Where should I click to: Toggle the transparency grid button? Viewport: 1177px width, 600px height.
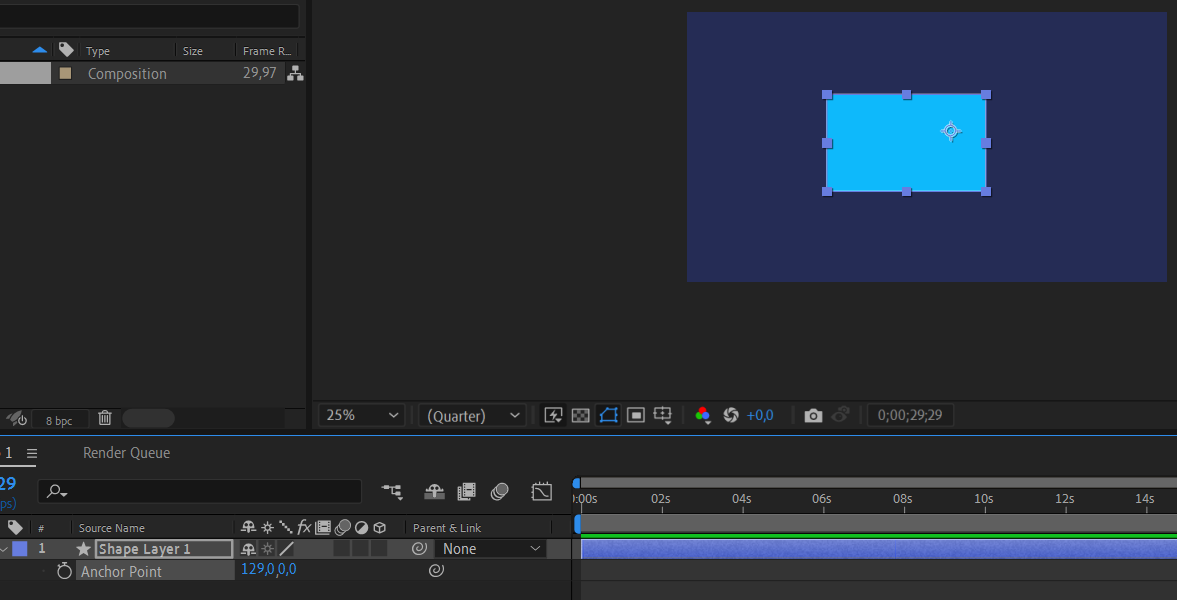(x=580, y=415)
